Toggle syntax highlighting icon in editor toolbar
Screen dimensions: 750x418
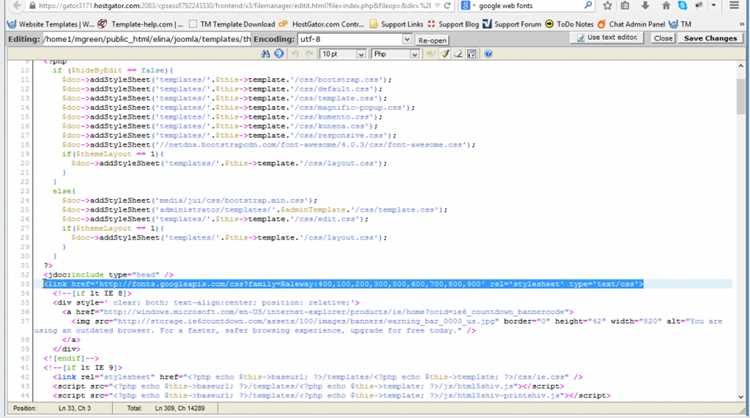click(x=445, y=54)
